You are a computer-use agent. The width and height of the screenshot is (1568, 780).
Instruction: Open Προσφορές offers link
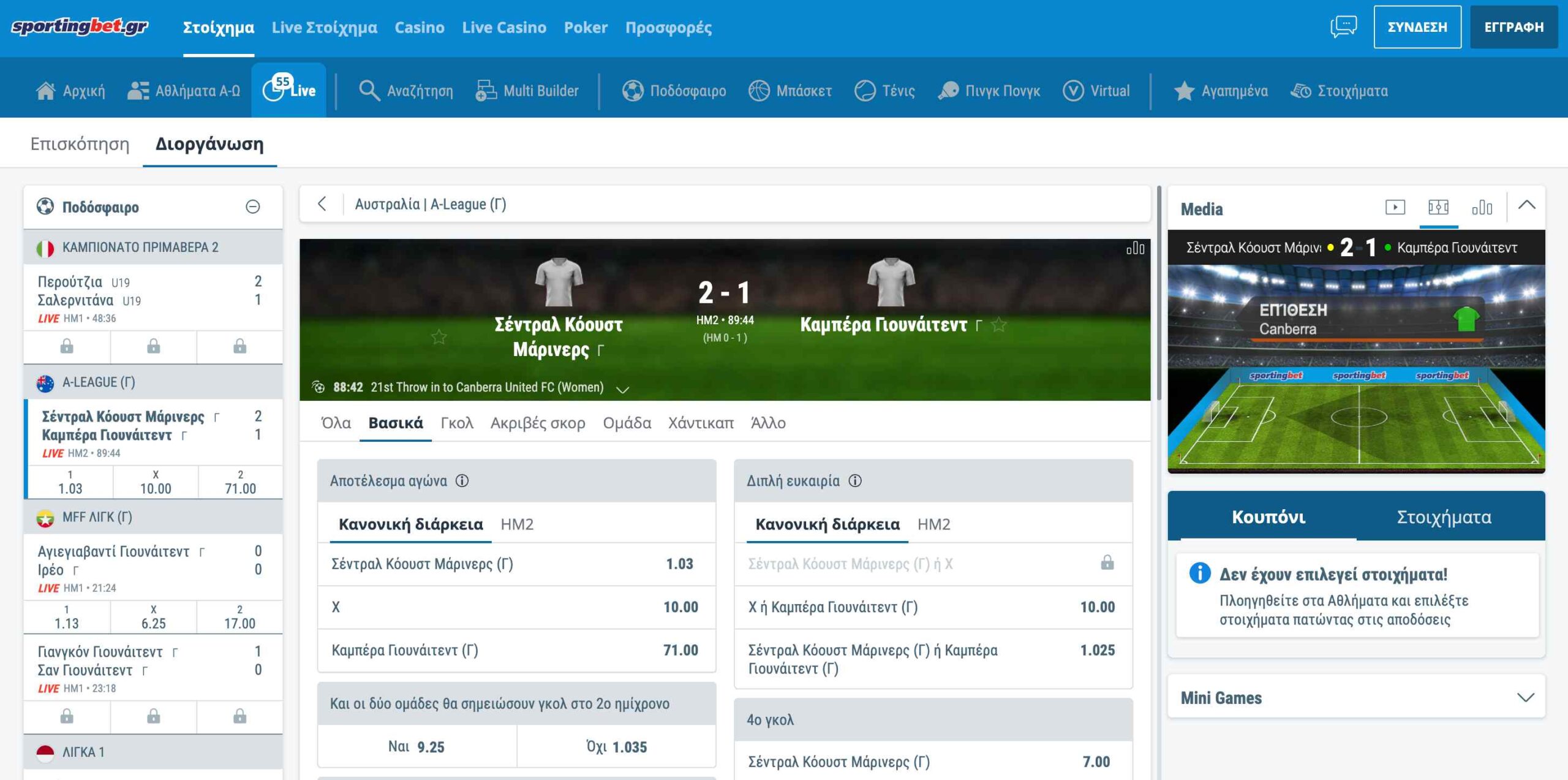668,28
